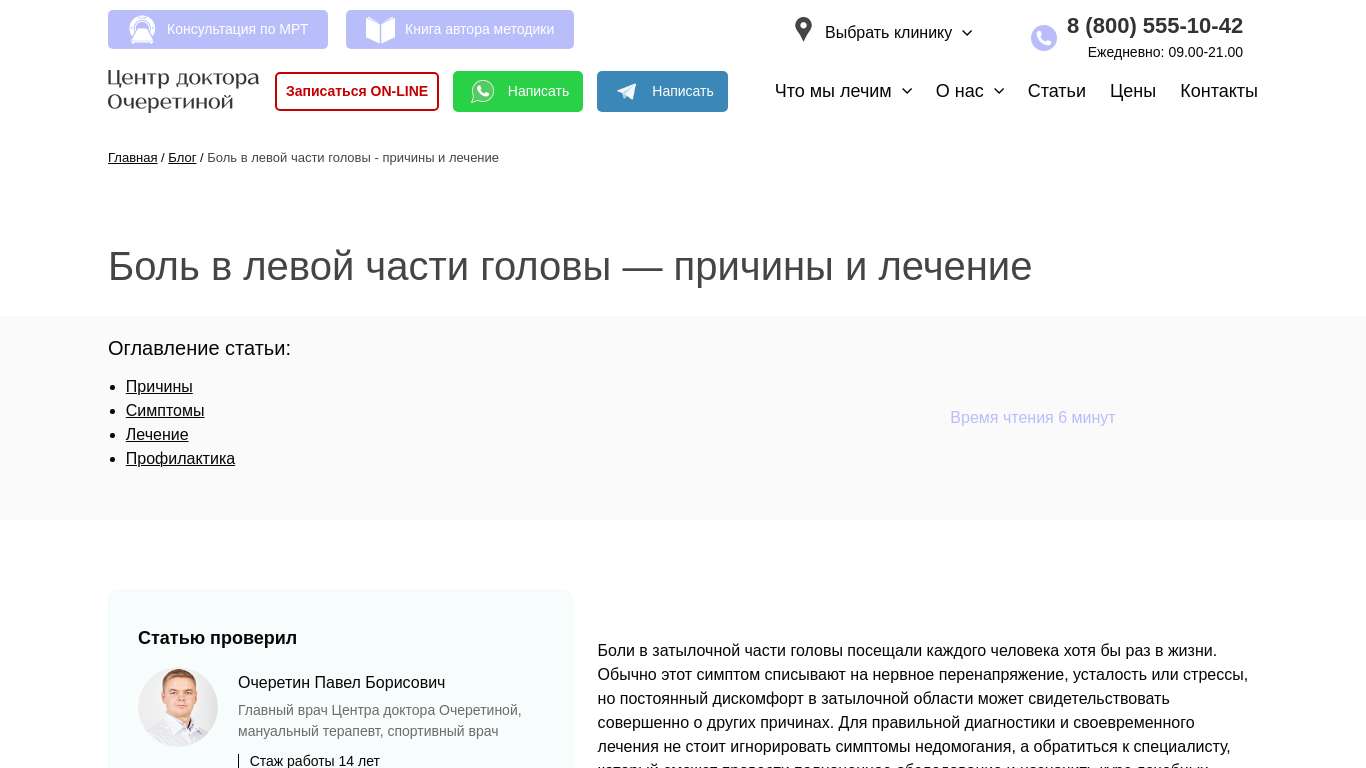Viewport: 1366px width, 768px height.
Task: Click the Telegram paper plane icon
Action: coord(627,92)
